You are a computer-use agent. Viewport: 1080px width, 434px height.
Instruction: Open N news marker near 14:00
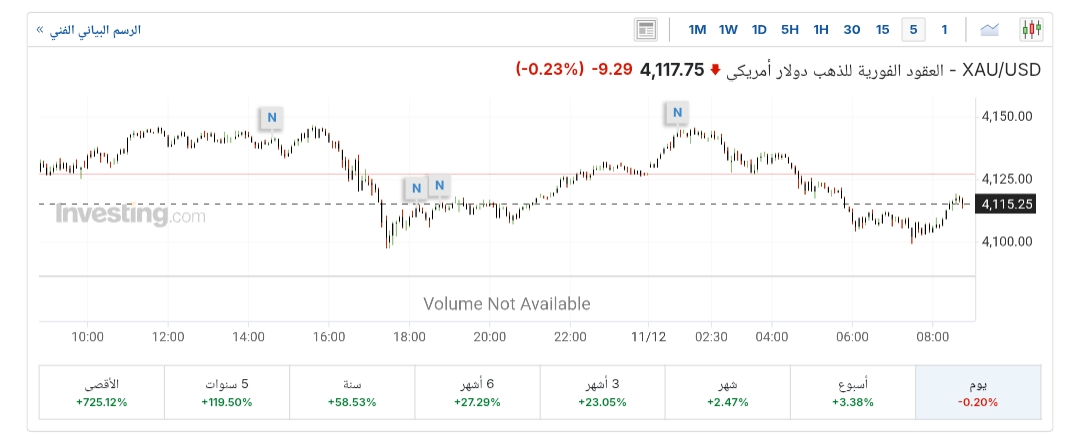[x=271, y=117]
